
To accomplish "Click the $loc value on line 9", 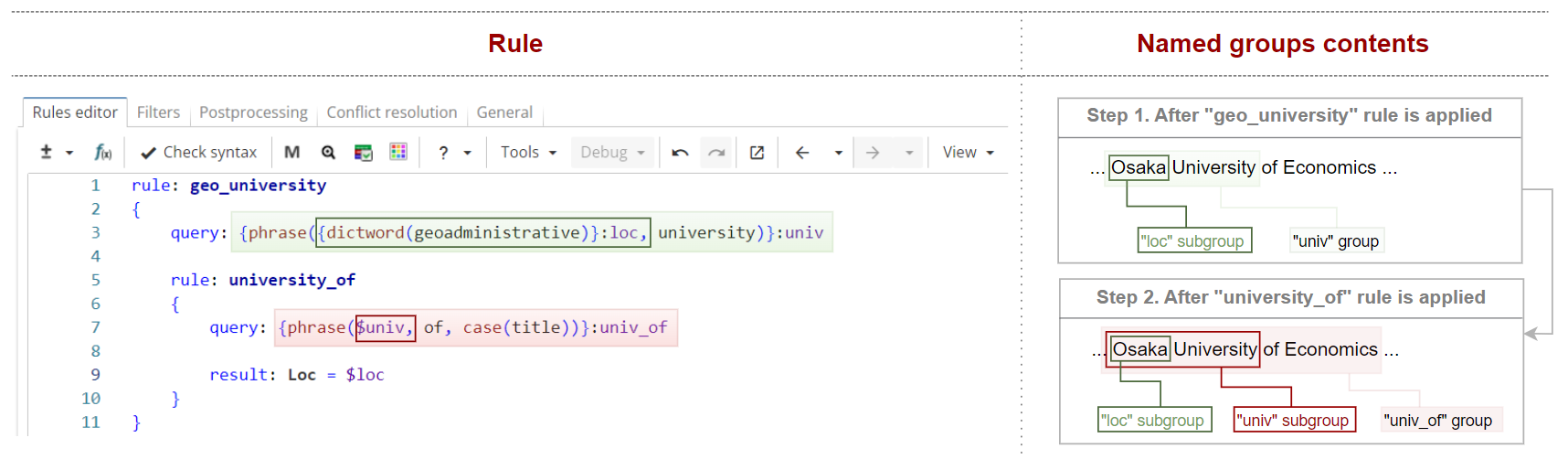I will pyautogui.click(x=365, y=375).
